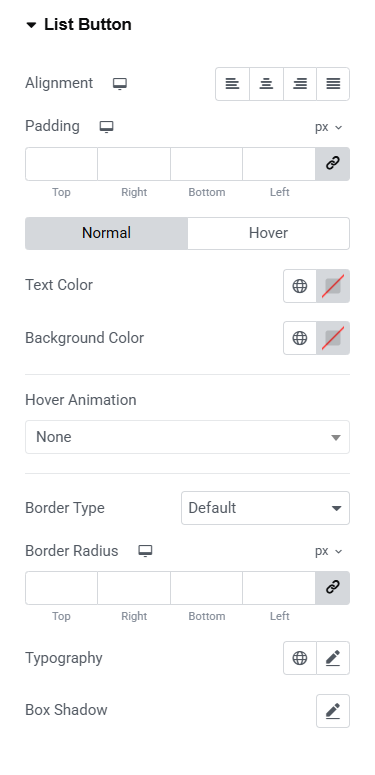Screen dimensions: 375x775
Task: Edit Typography with pencil icon
Action: coord(333,658)
